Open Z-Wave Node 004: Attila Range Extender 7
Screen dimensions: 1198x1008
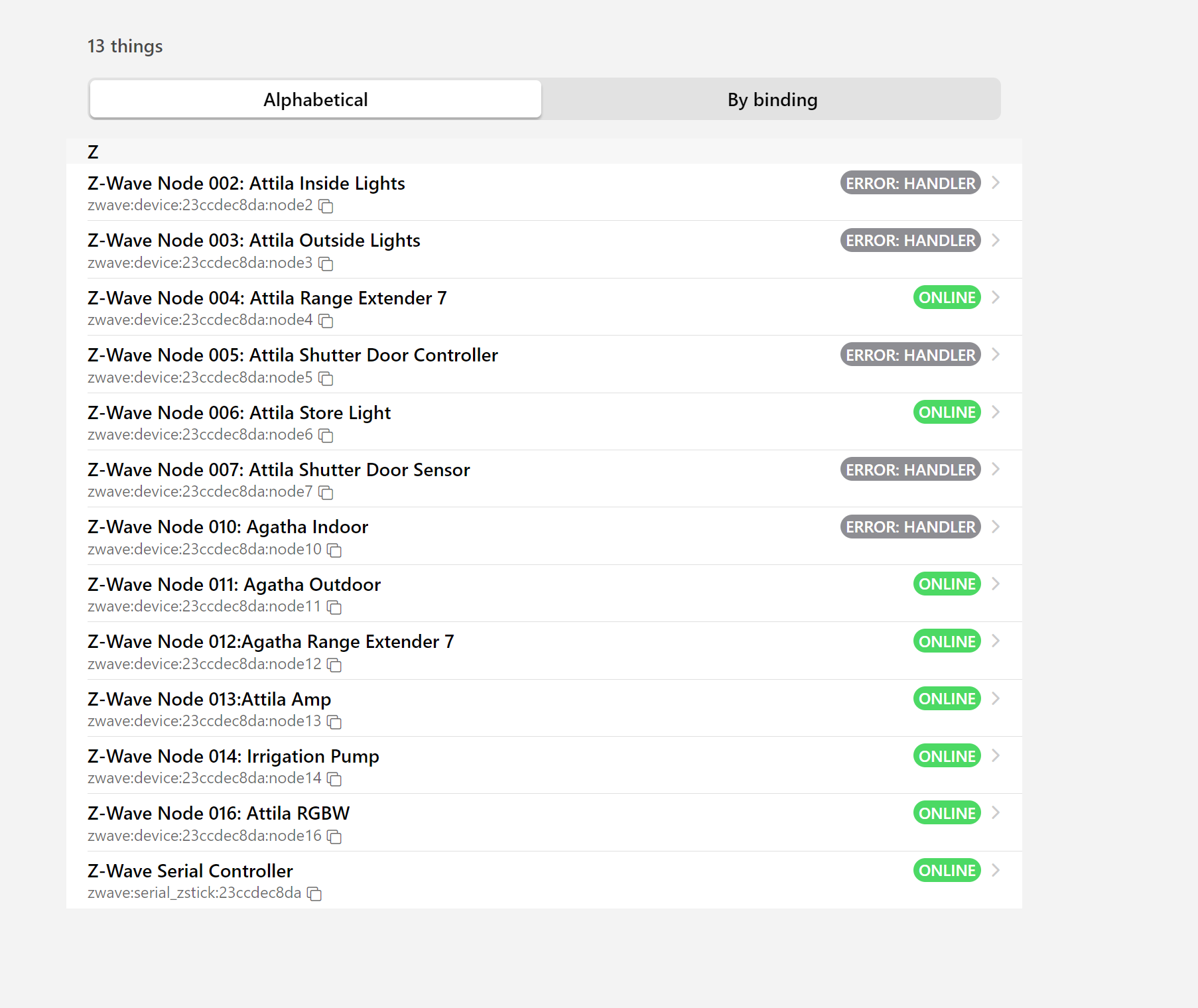pos(267,298)
